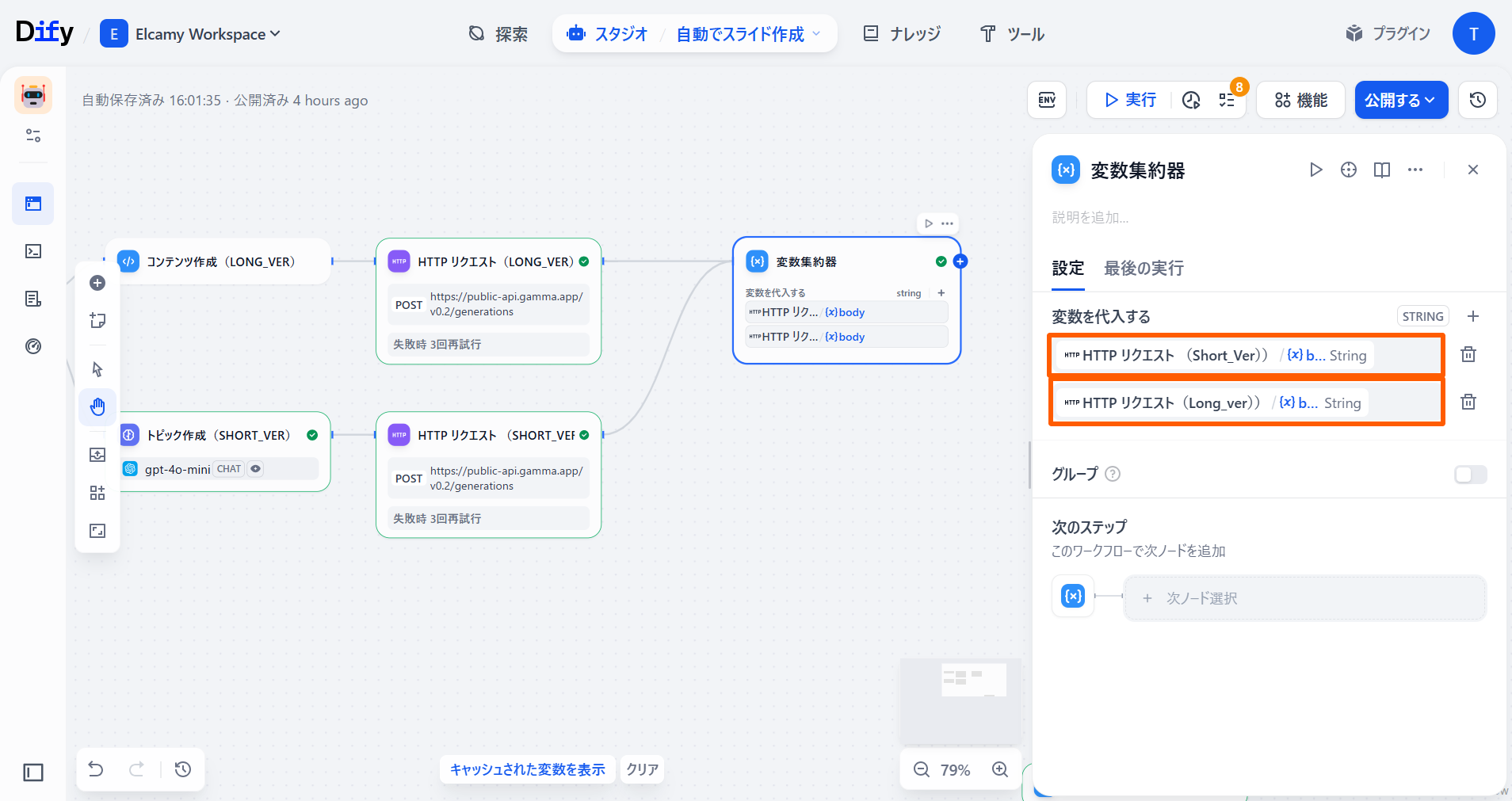Viewport: 1512px width, 801px height.
Task: Select the pointer mode tool
Action: click(x=97, y=369)
